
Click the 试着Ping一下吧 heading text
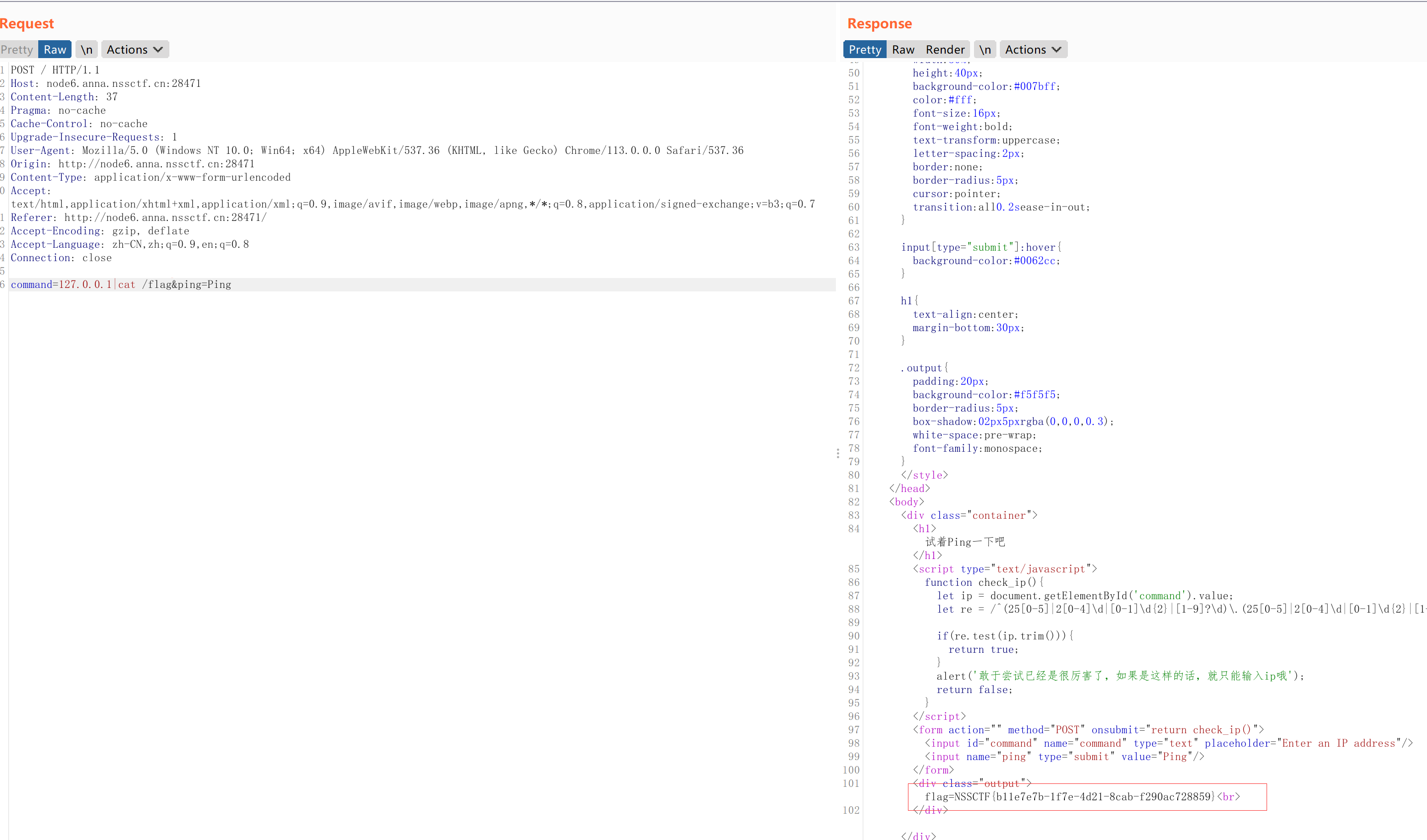point(965,542)
